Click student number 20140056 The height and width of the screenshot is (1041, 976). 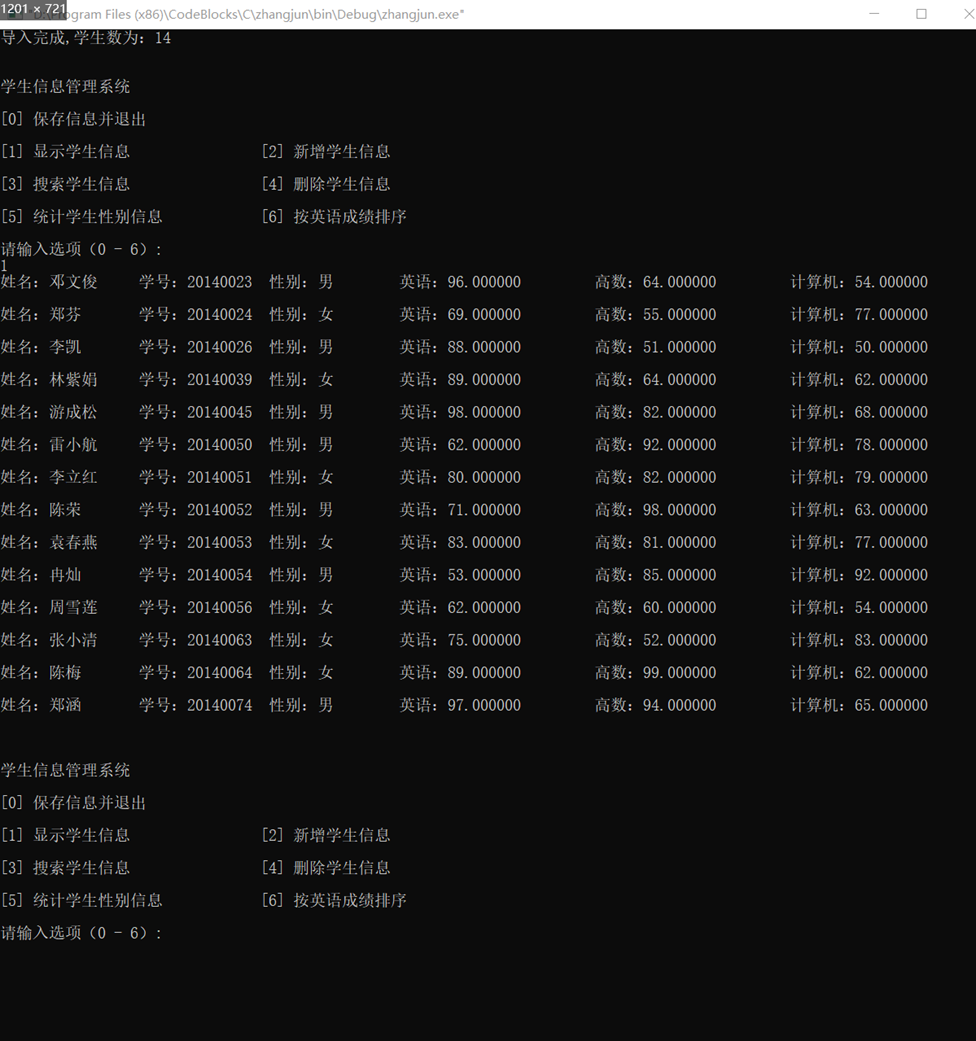click(x=220, y=607)
